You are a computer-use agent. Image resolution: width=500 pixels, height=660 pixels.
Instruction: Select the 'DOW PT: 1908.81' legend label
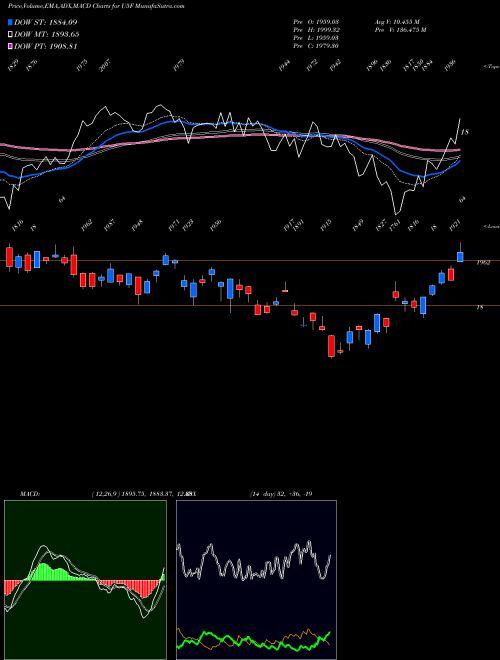coord(45,46)
